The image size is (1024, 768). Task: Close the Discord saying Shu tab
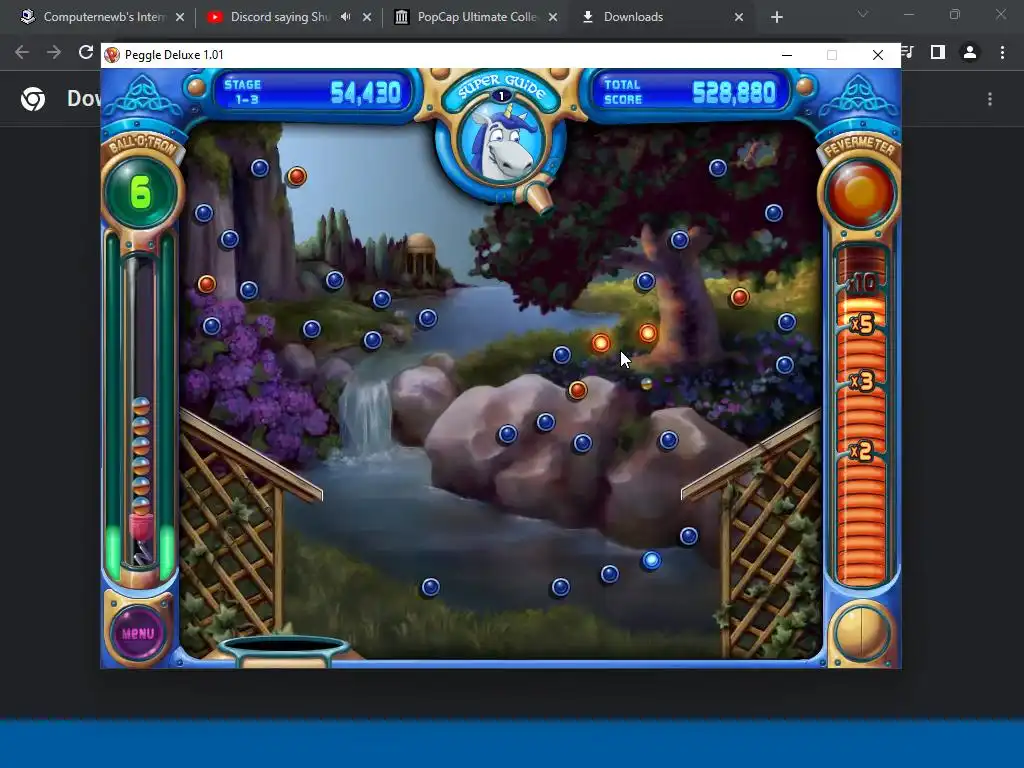coord(367,18)
